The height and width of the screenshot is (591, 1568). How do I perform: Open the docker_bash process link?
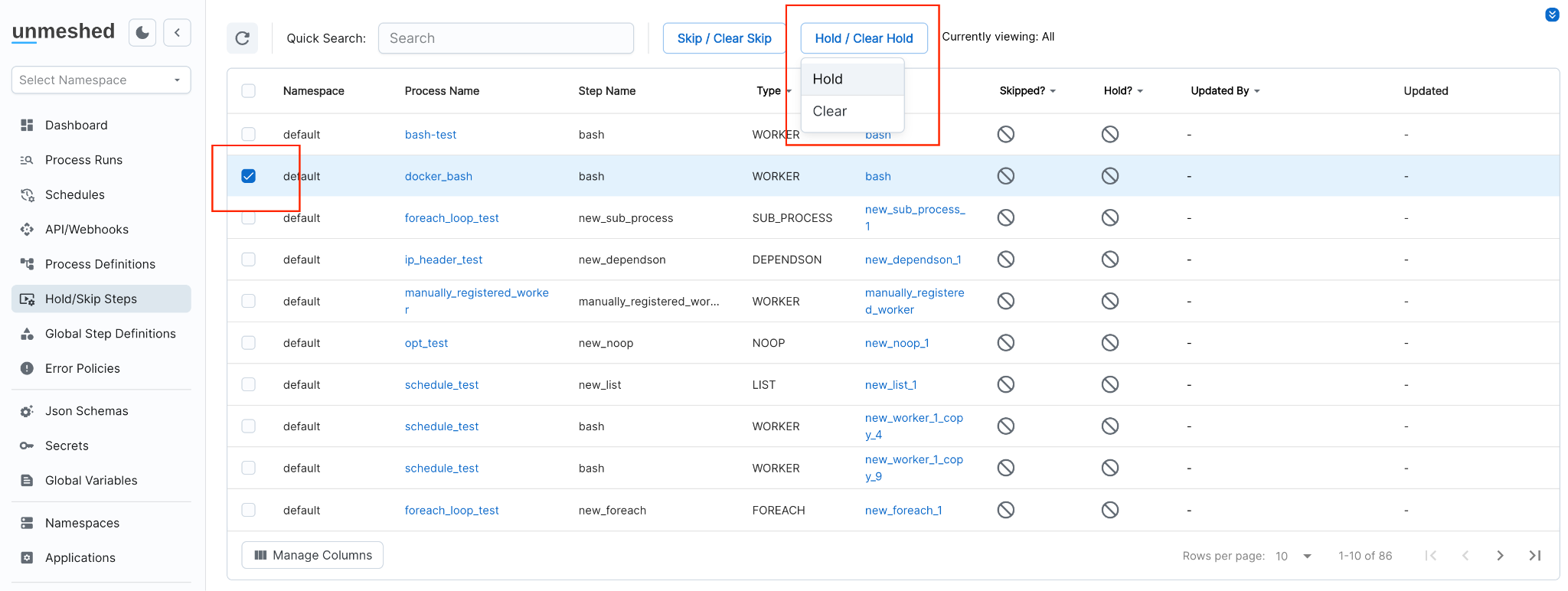(x=438, y=176)
